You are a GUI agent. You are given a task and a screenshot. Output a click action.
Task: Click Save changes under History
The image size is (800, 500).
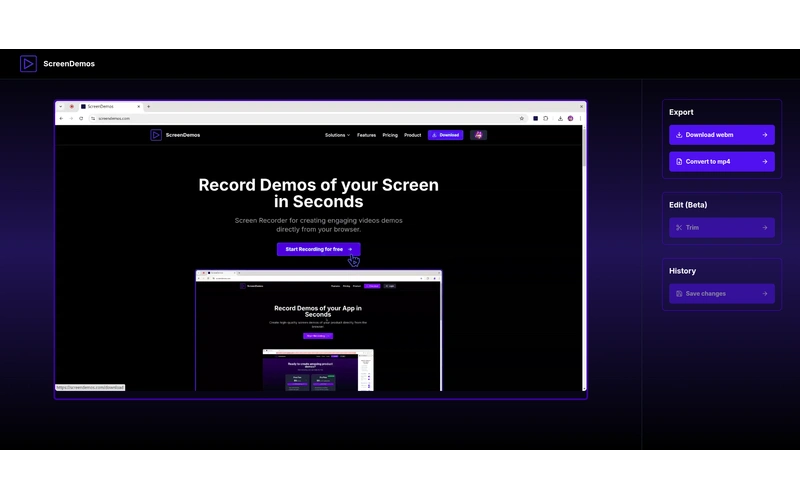[721, 293]
